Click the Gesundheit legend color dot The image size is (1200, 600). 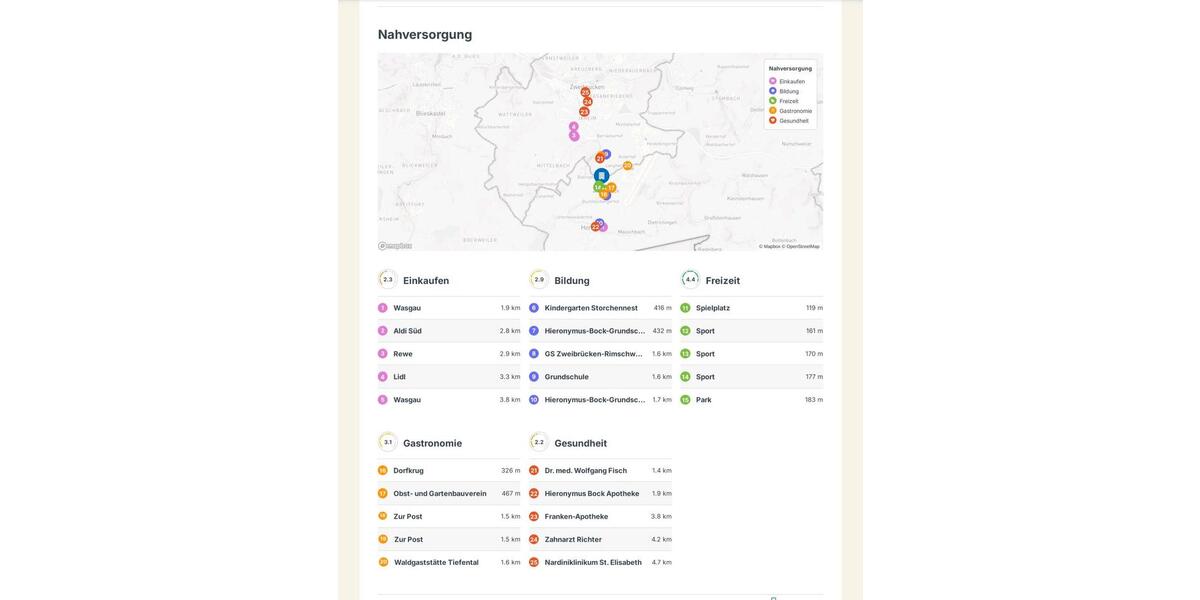(x=773, y=120)
